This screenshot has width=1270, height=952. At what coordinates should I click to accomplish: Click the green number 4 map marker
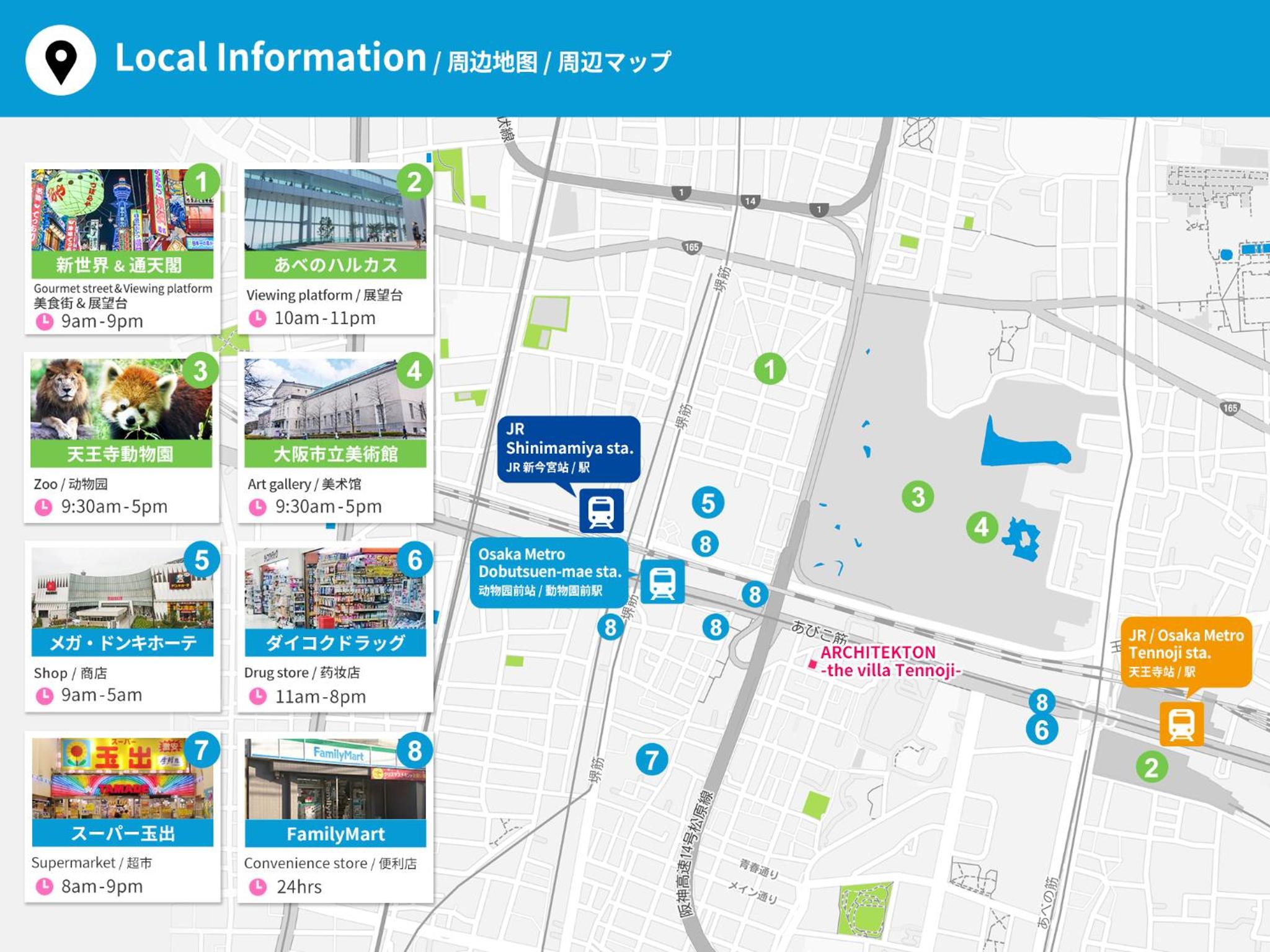(x=982, y=527)
